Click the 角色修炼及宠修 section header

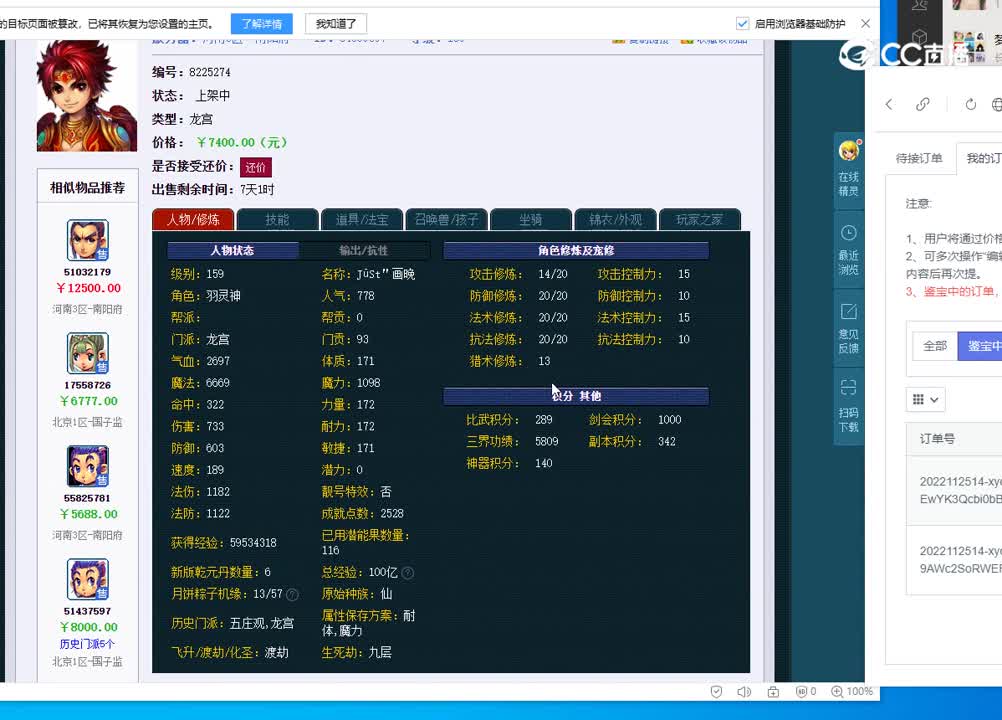(576, 250)
